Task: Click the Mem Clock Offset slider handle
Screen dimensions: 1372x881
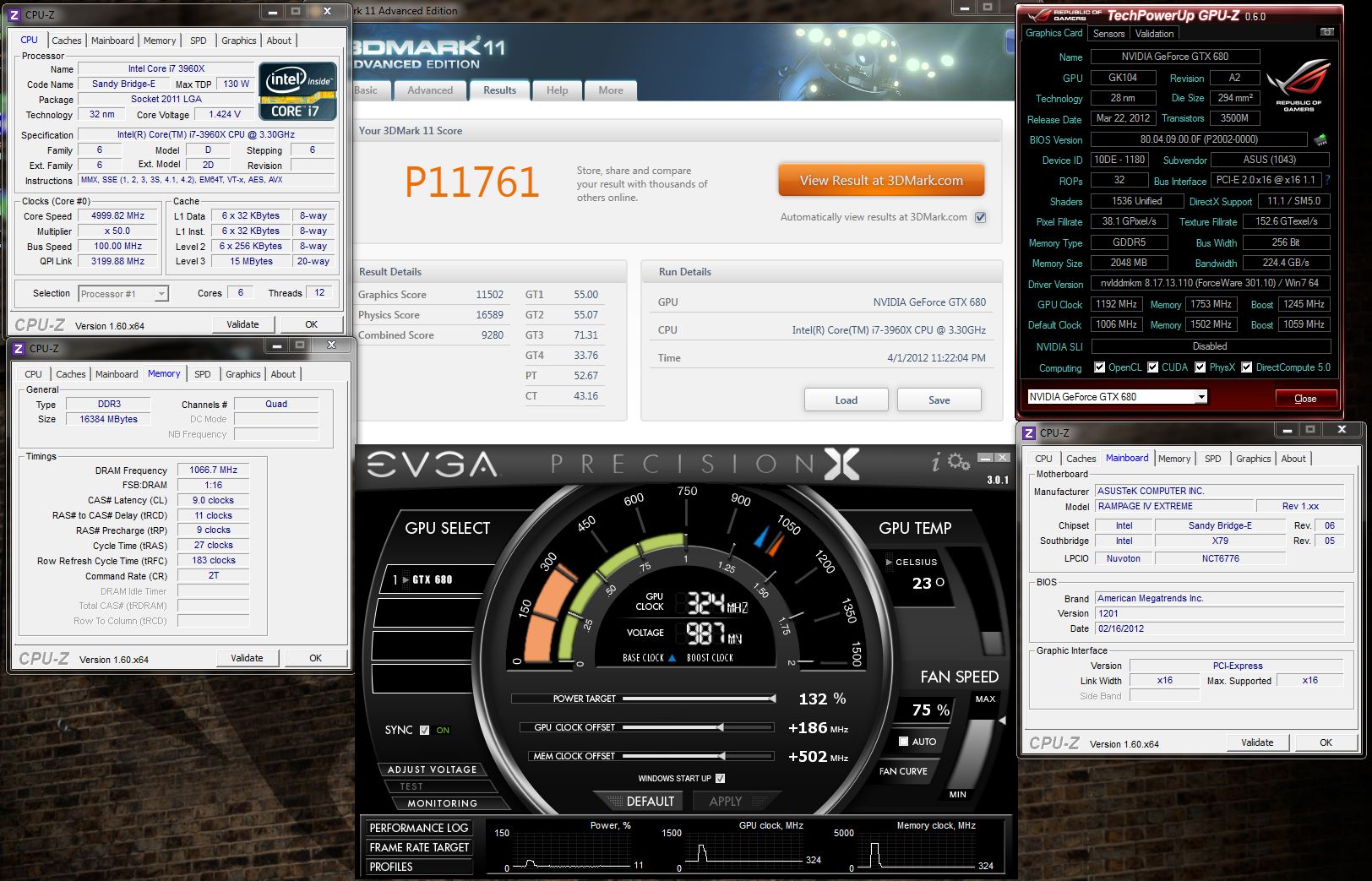Action: tap(721, 756)
